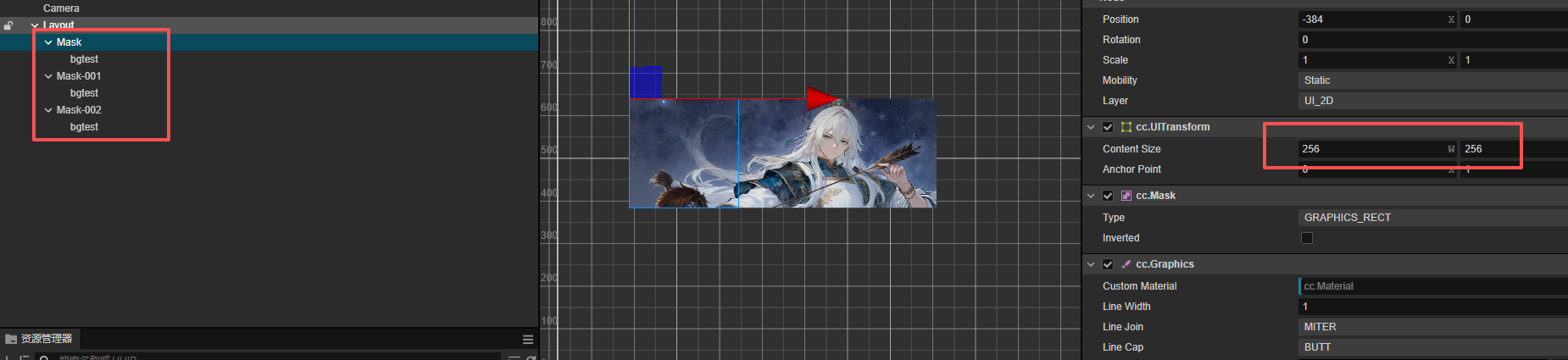Viewport: 1568px width, 360px height.
Task: Click the Line Join label
Action: (1123, 327)
